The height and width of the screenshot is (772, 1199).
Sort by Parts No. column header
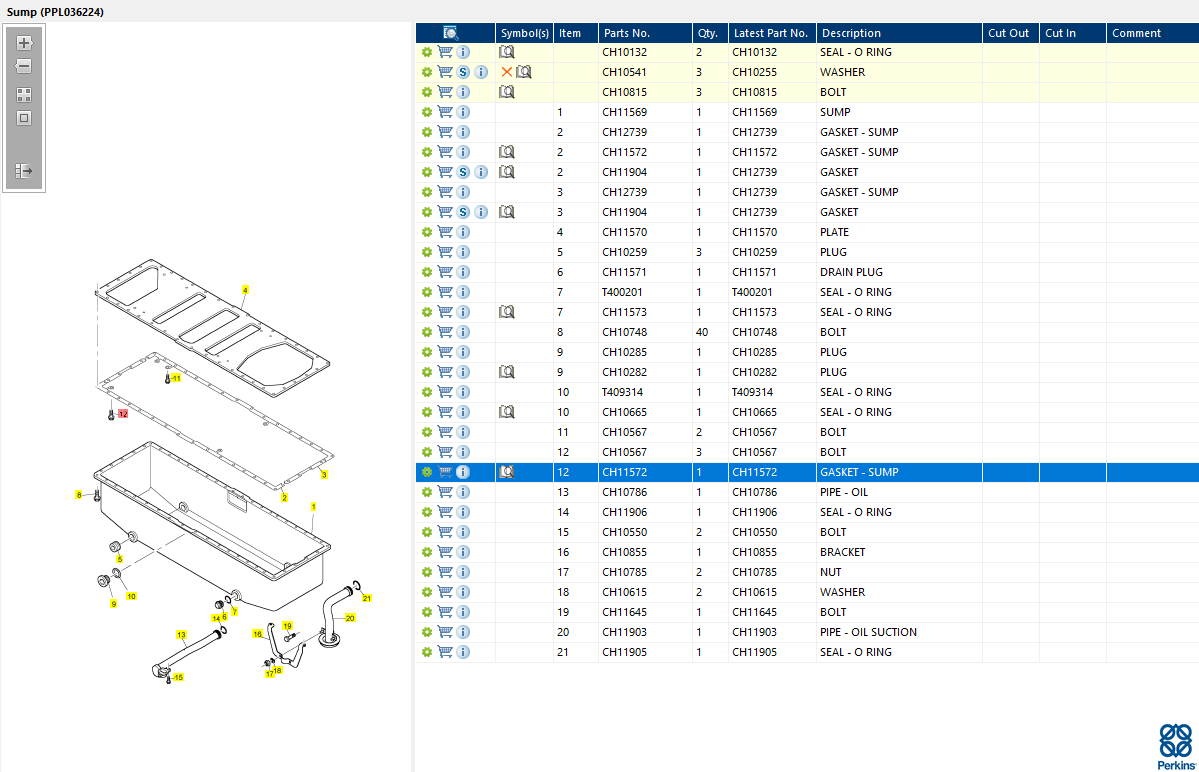626,33
